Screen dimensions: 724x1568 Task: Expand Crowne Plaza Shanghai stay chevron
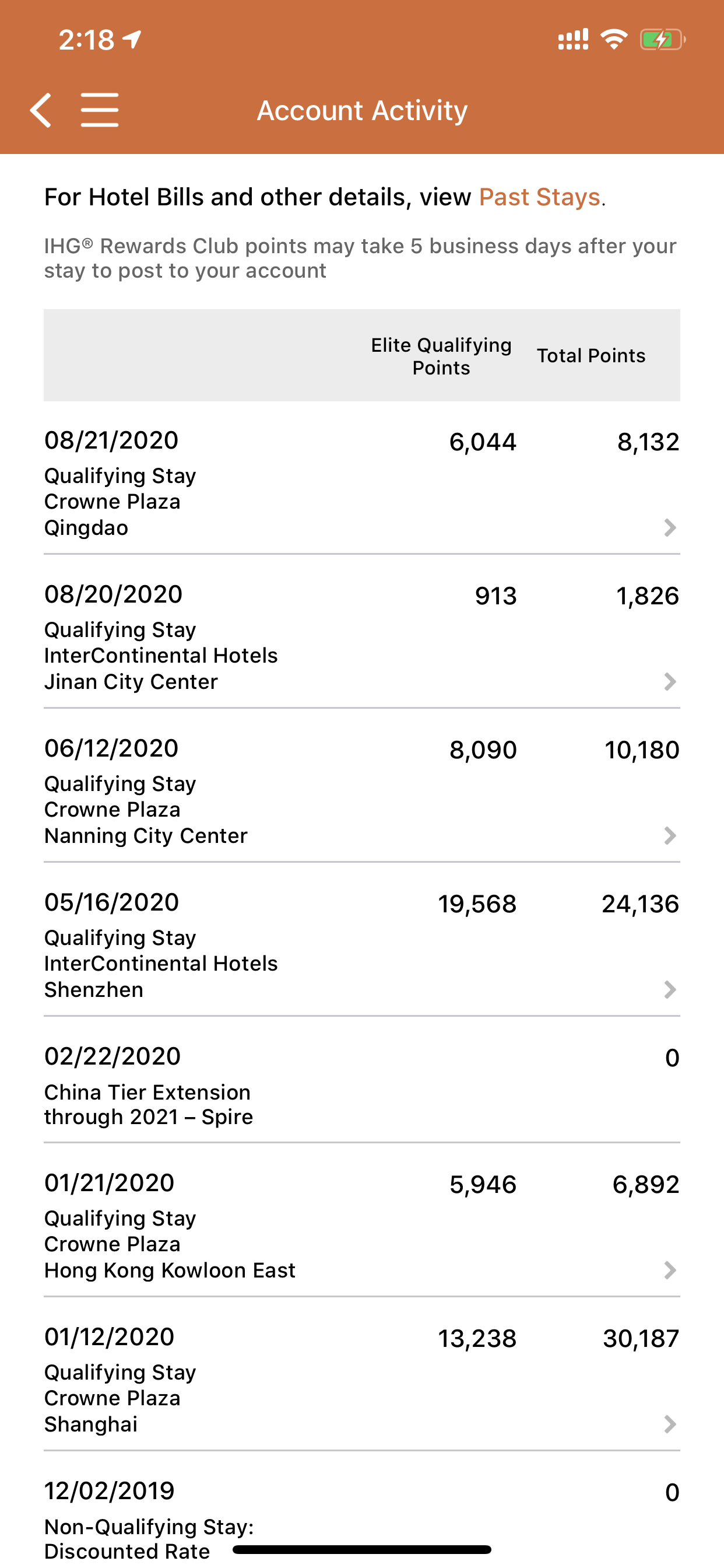(x=670, y=1424)
